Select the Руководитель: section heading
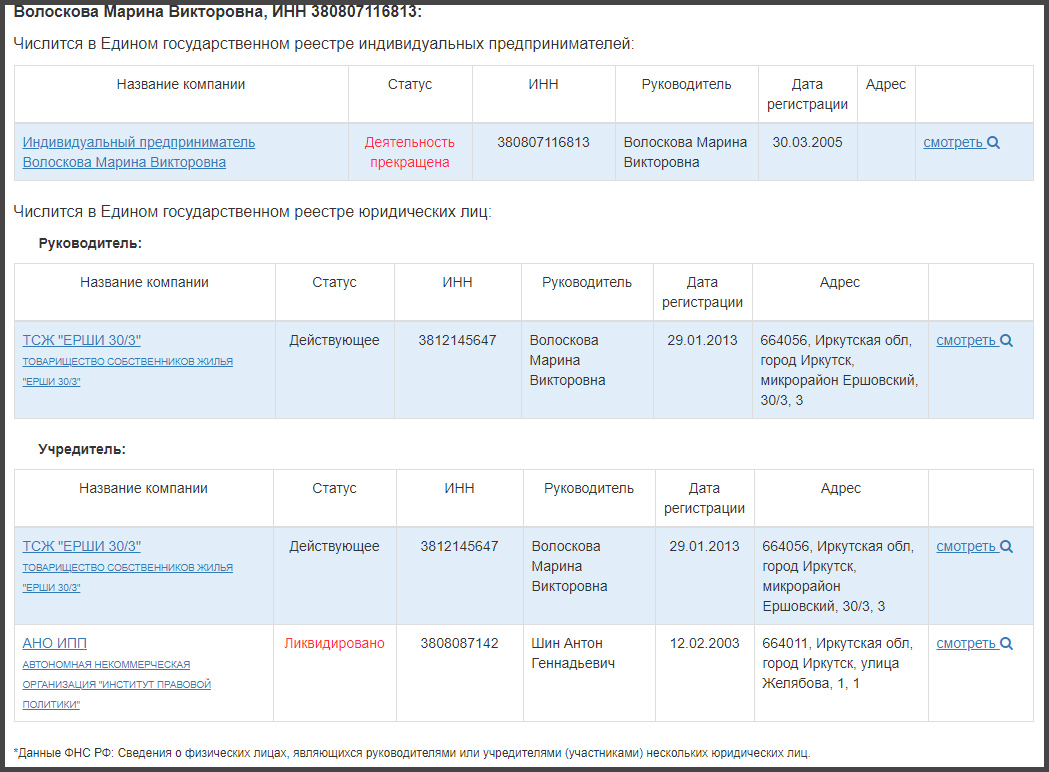The height and width of the screenshot is (772, 1049). (90, 244)
